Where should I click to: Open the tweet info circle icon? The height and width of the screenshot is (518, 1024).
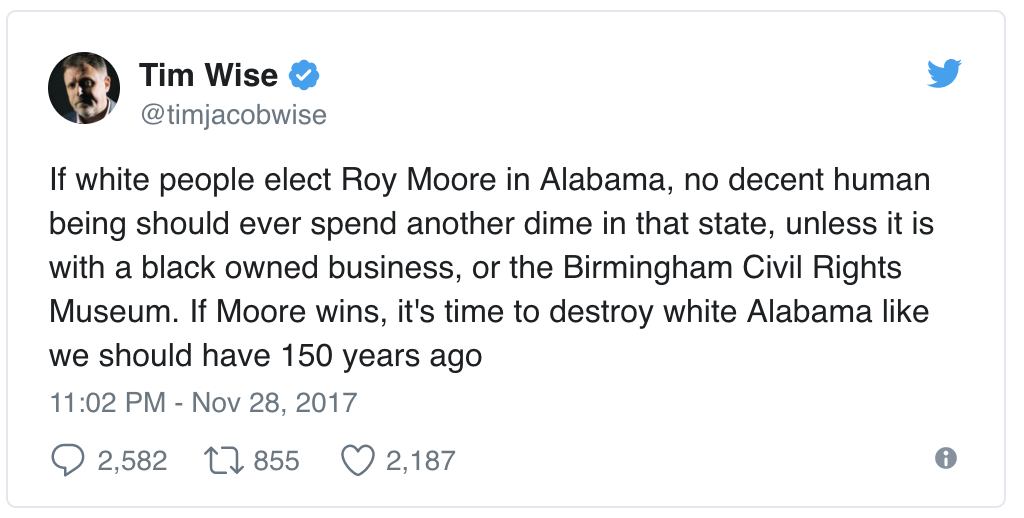(x=945, y=458)
